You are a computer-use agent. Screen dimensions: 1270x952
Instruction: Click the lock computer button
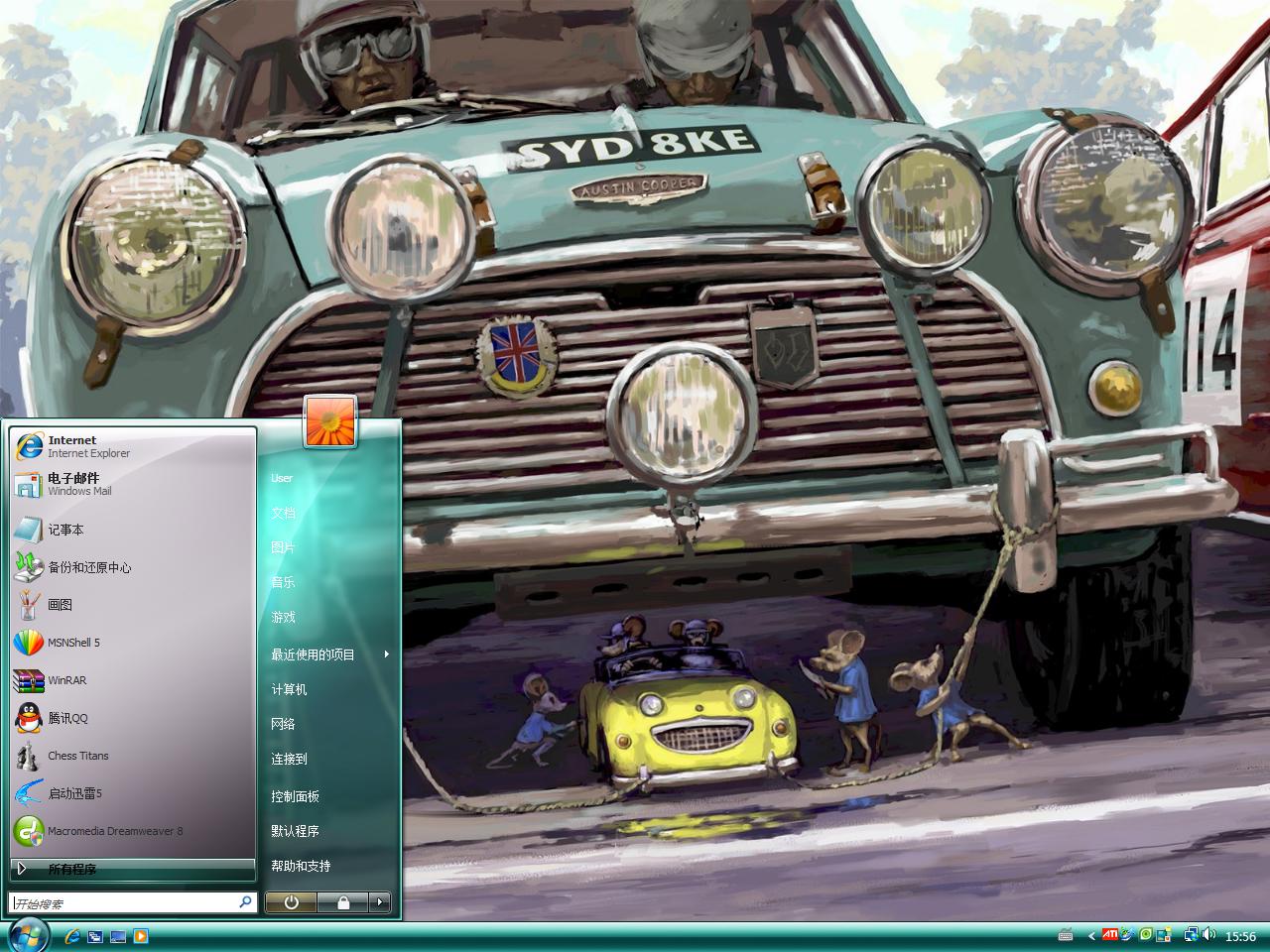(343, 902)
